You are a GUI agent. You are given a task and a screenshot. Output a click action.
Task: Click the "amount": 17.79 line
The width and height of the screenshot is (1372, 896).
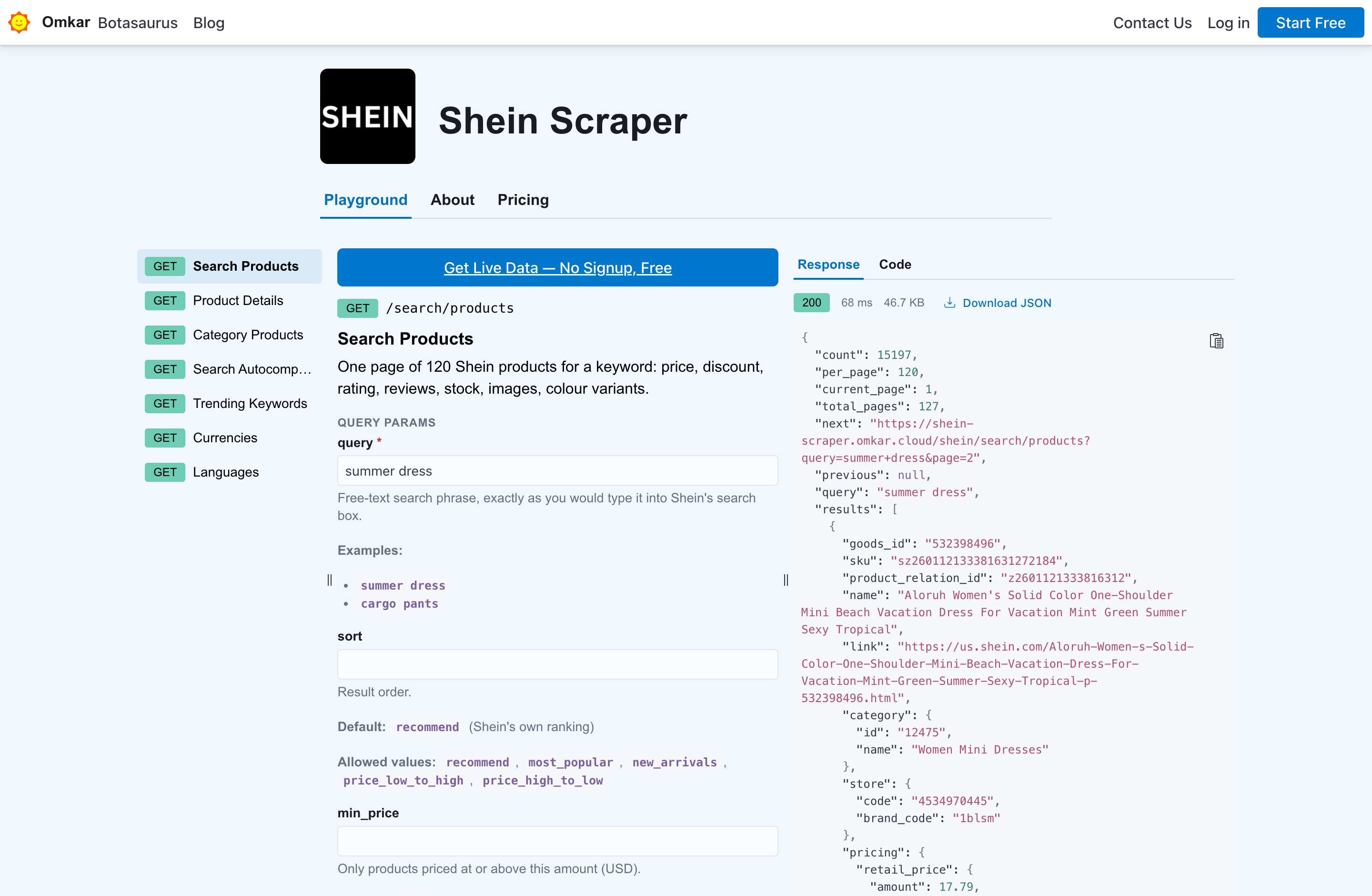pos(924,887)
